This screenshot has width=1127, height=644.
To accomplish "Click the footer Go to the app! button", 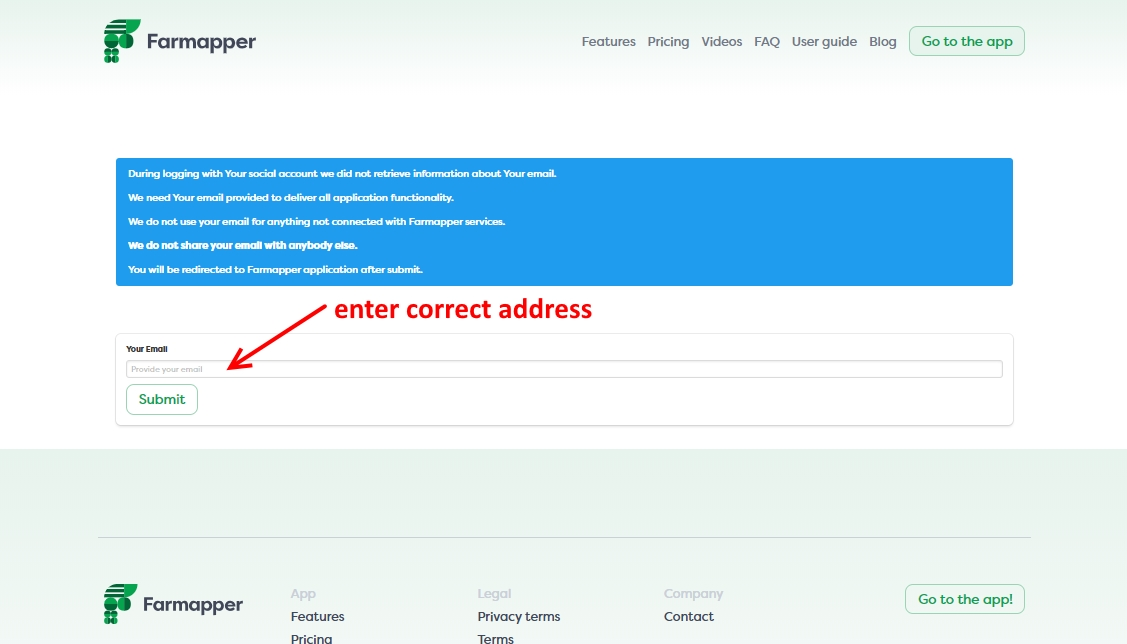I will pyautogui.click(x=965, y=599).
